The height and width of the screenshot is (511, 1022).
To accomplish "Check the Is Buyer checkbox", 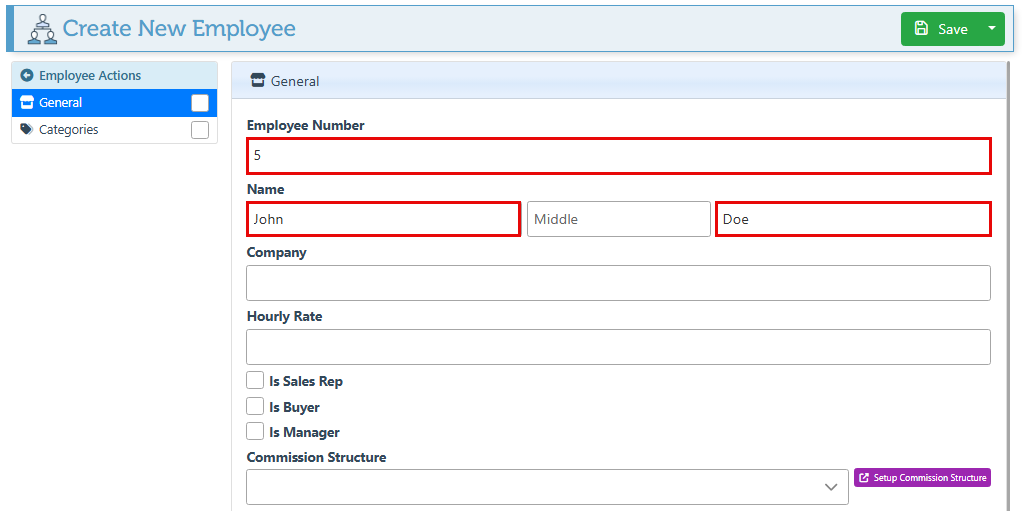I will (256, 407).
